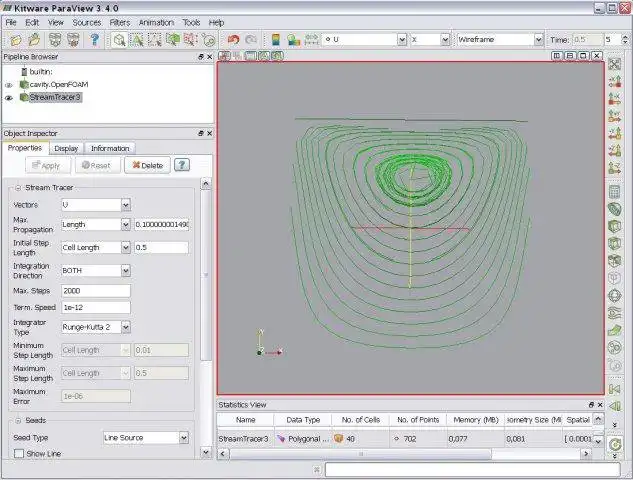633x480 pixels.
Task: Apply the Threshold filter icon
Action: point(614,261)
